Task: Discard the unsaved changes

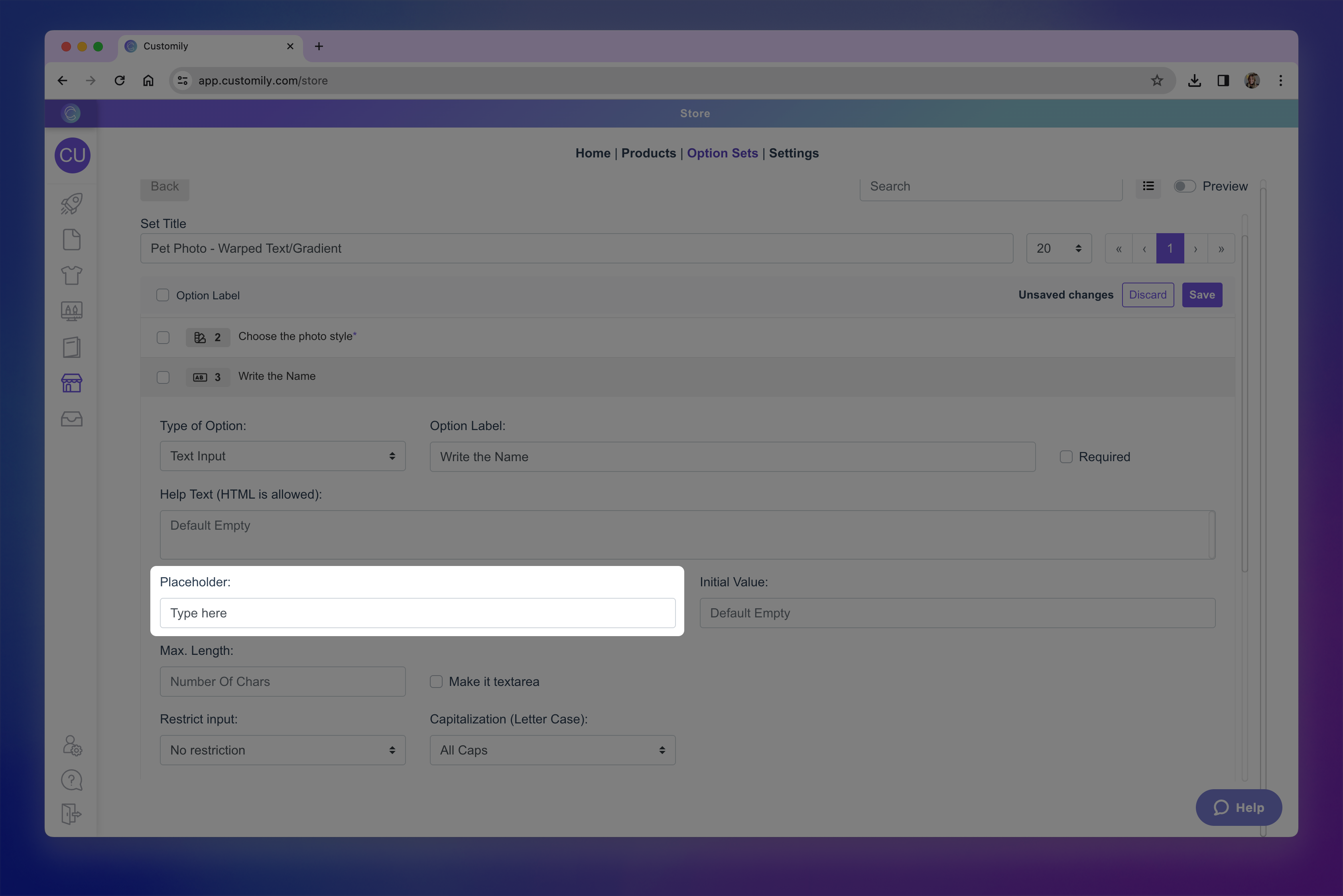Action: [x=1148, y=295]
